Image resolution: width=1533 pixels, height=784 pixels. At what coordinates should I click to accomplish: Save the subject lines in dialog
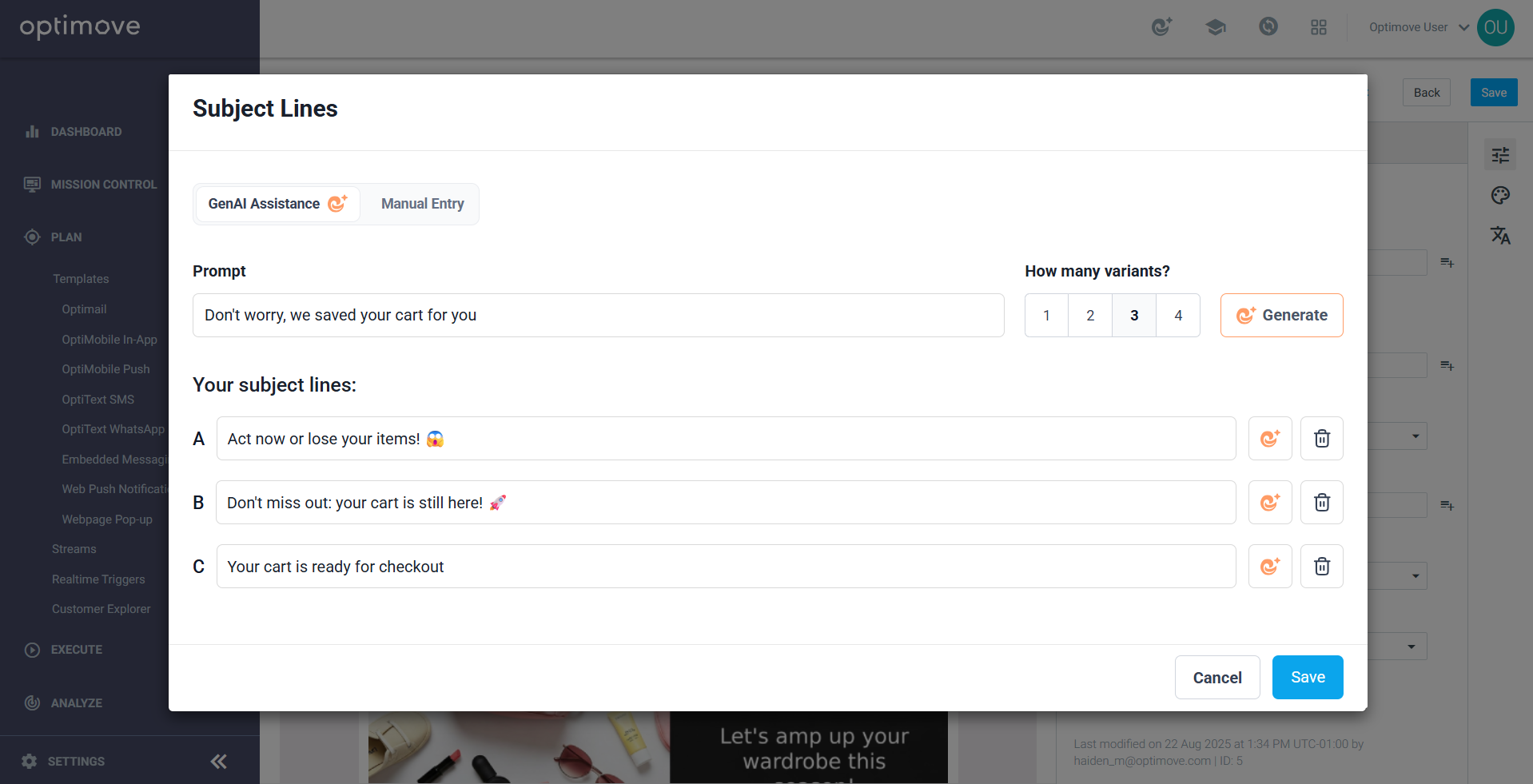(x=1307, y=678)
